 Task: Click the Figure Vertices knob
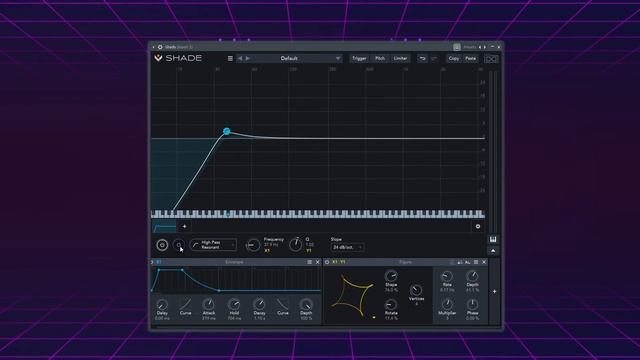(416, 290)
